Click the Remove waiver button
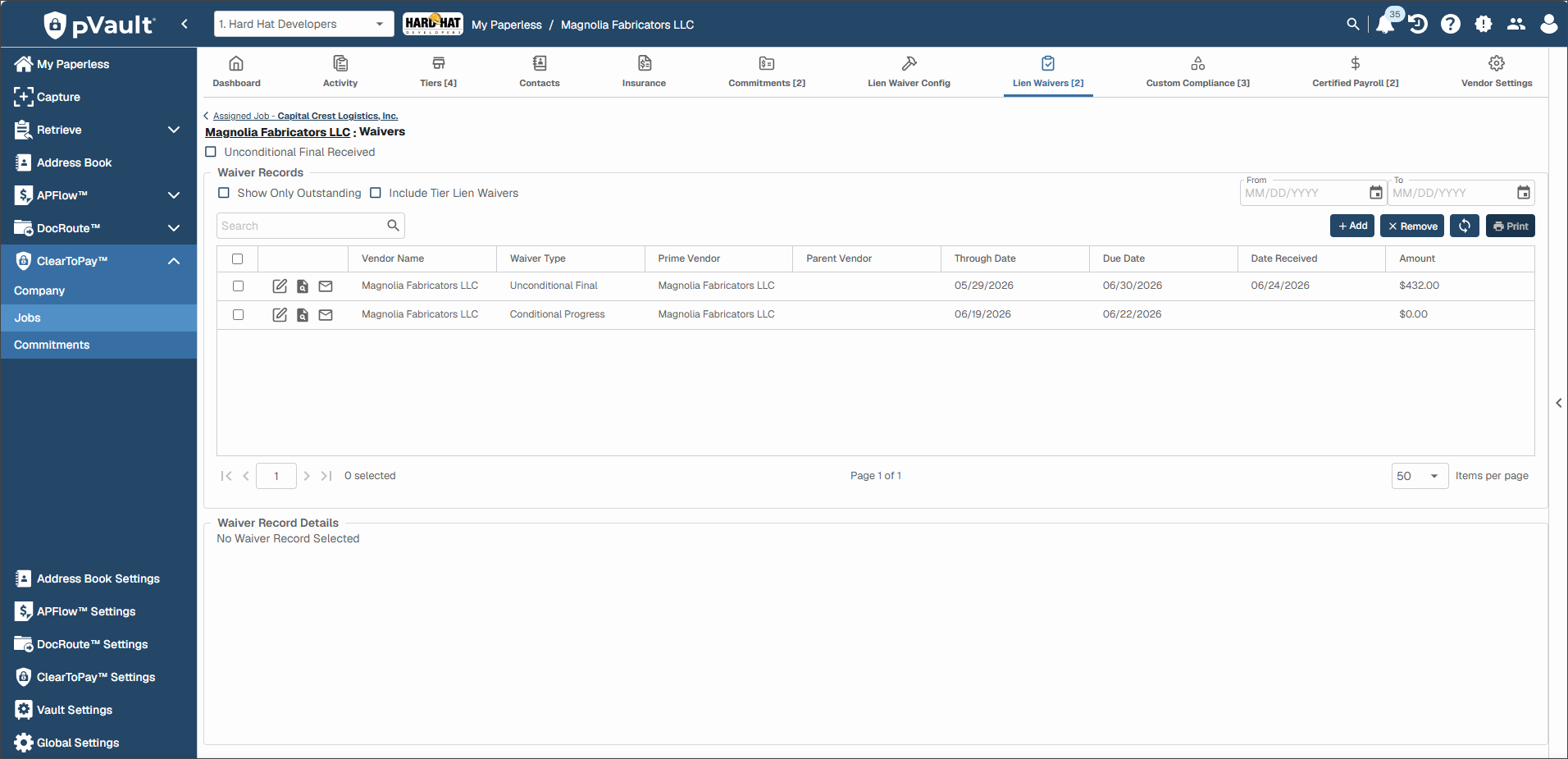 [1412, 226]
